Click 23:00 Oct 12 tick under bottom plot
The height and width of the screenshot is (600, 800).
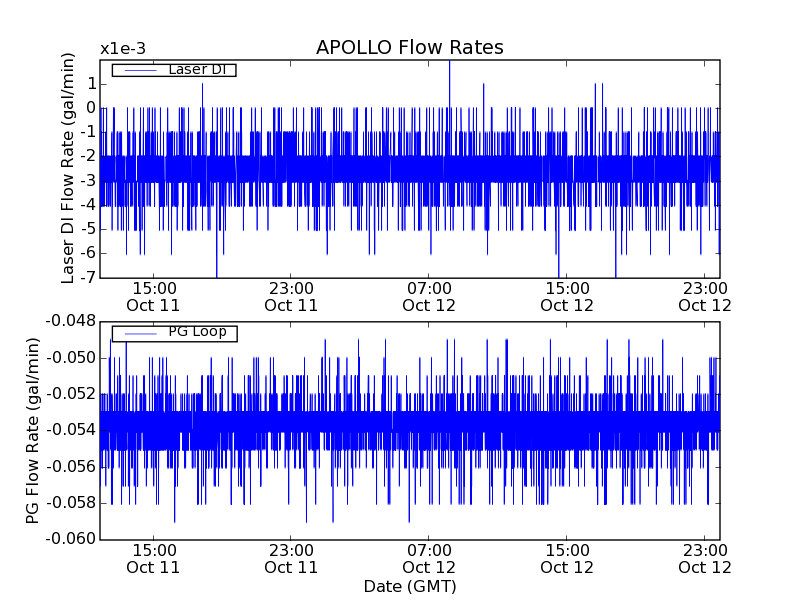(x=705, y=558)
